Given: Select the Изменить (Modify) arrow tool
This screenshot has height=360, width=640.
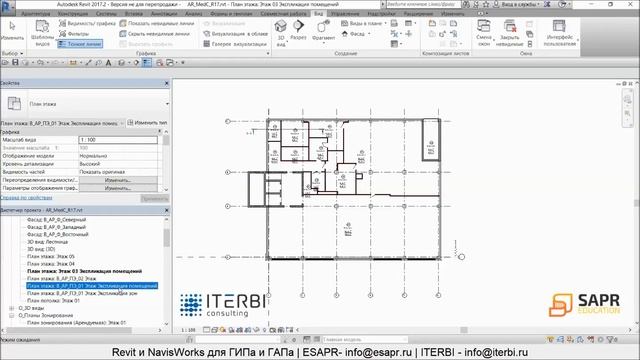Looking at the screenshot, I should pos(12,31).
